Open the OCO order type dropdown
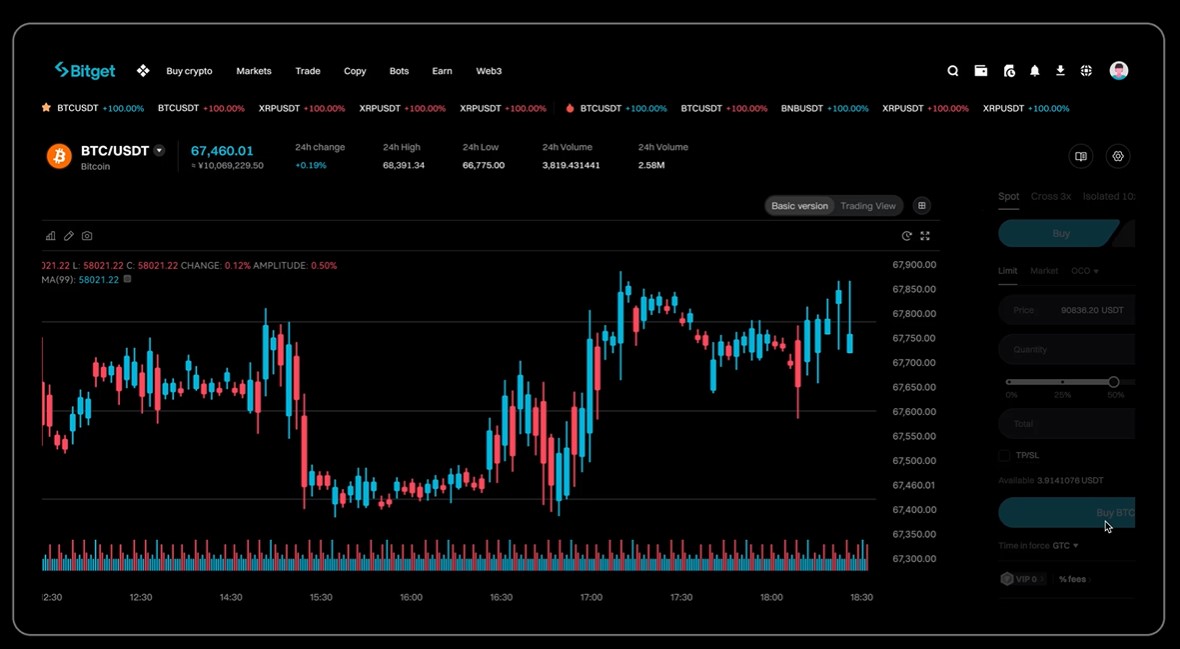This screenshot has width=1180, height=649. coord(1084,271)
